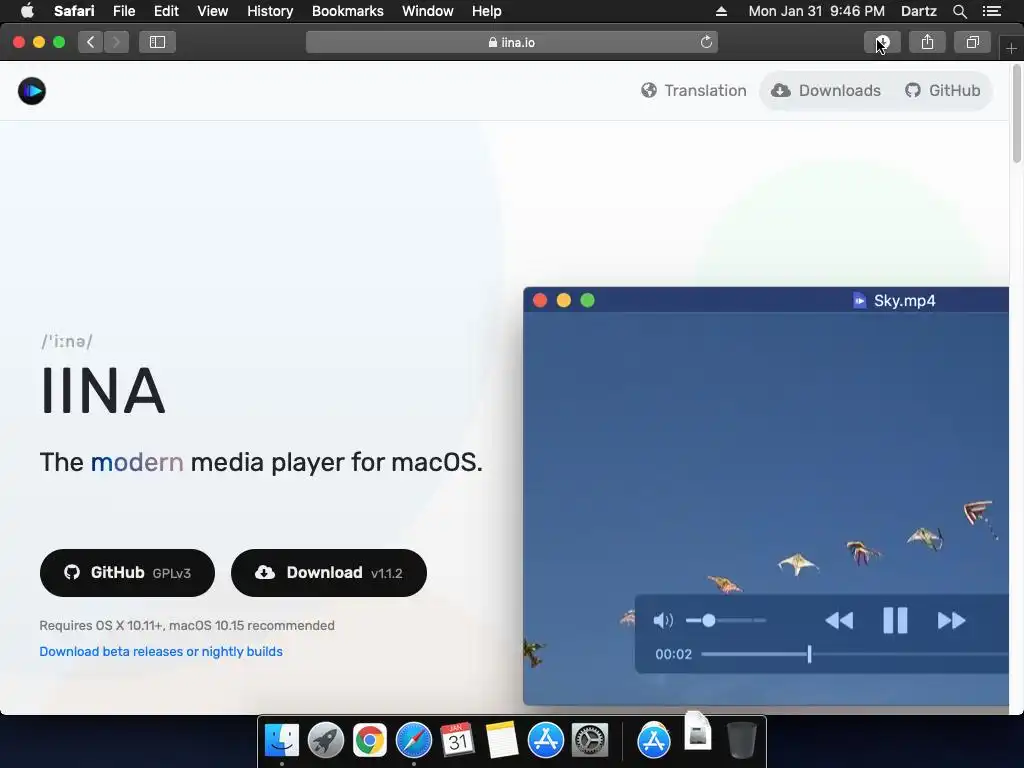Click the playback progress bar
Screen dimensions: 1024x768
(x=855, y=654)
